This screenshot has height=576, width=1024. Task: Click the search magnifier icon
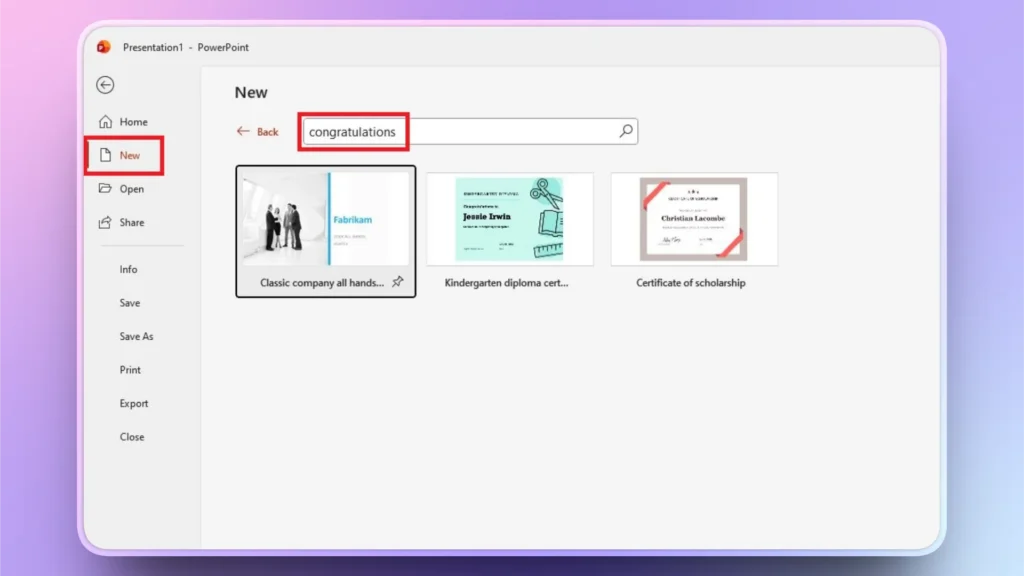coord(626,131)
